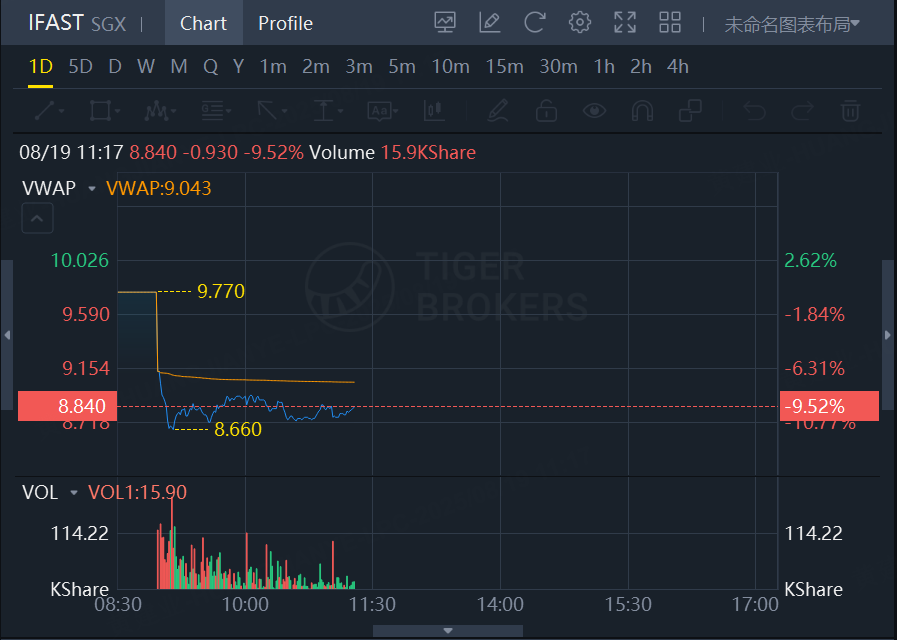The image size is (897, 640).
Task: Expand the VOL indicator dropdown
Action: (x=73, y=492)
